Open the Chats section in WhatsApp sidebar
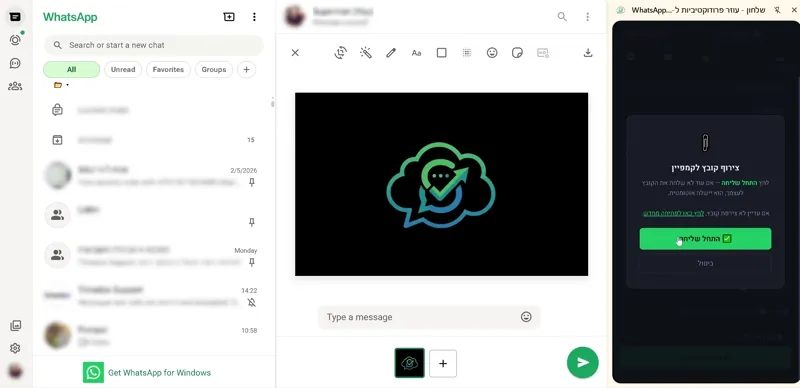800x388 pixels. [x=15, y=17]
